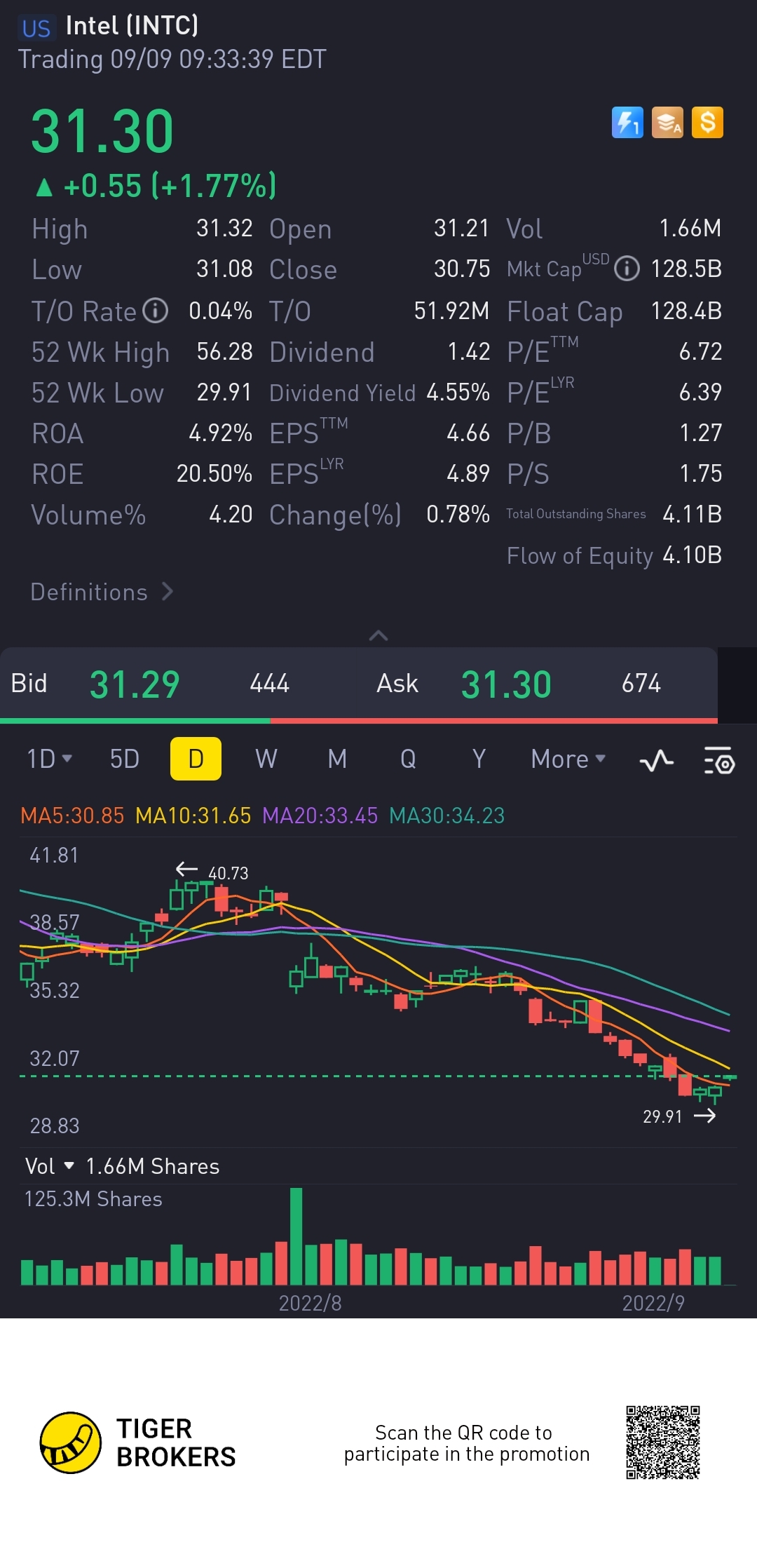Select the D daily chart tab
The width and height of the screenshot is (757, 1568).
(196, 759)
